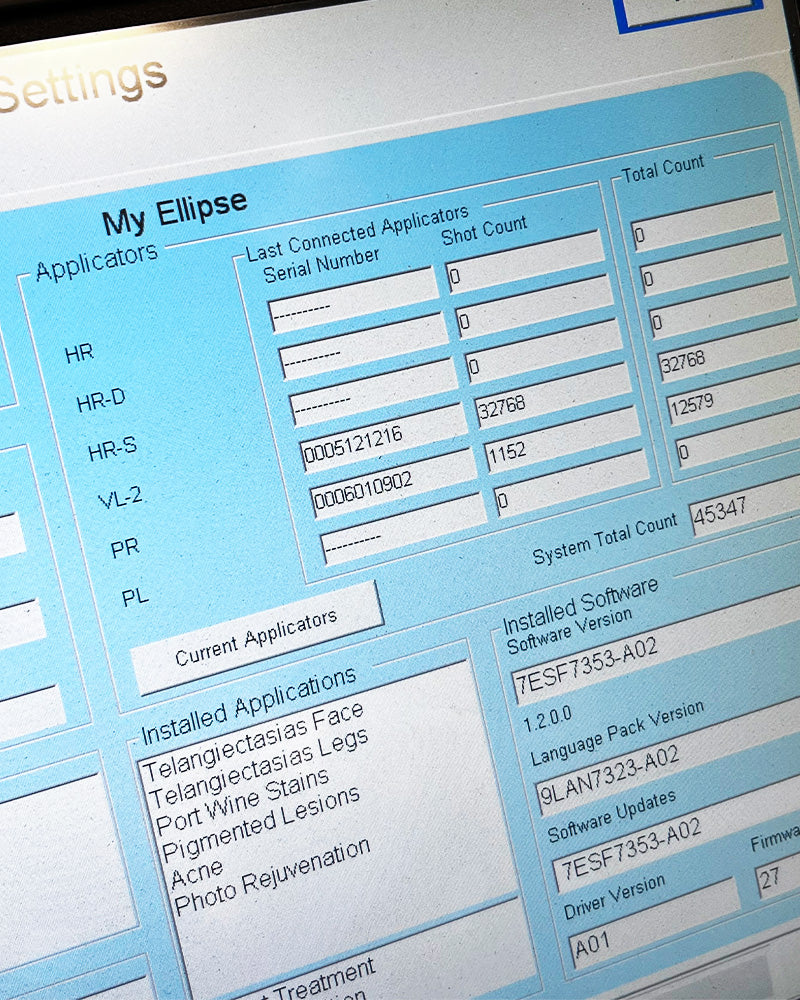Image resolution: width=800 pixels, height=1000 pixels.
Task: Select Photo Rejuvenation application
Action: tap(272, 877)
